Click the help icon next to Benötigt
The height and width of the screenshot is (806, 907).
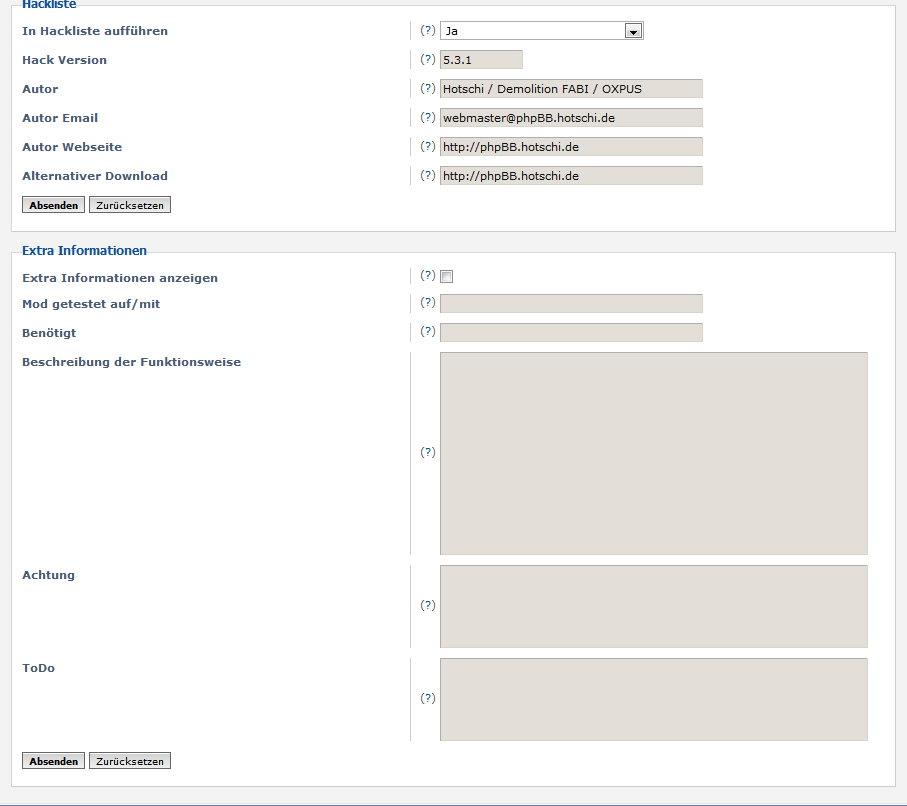(x=428, y=331)
